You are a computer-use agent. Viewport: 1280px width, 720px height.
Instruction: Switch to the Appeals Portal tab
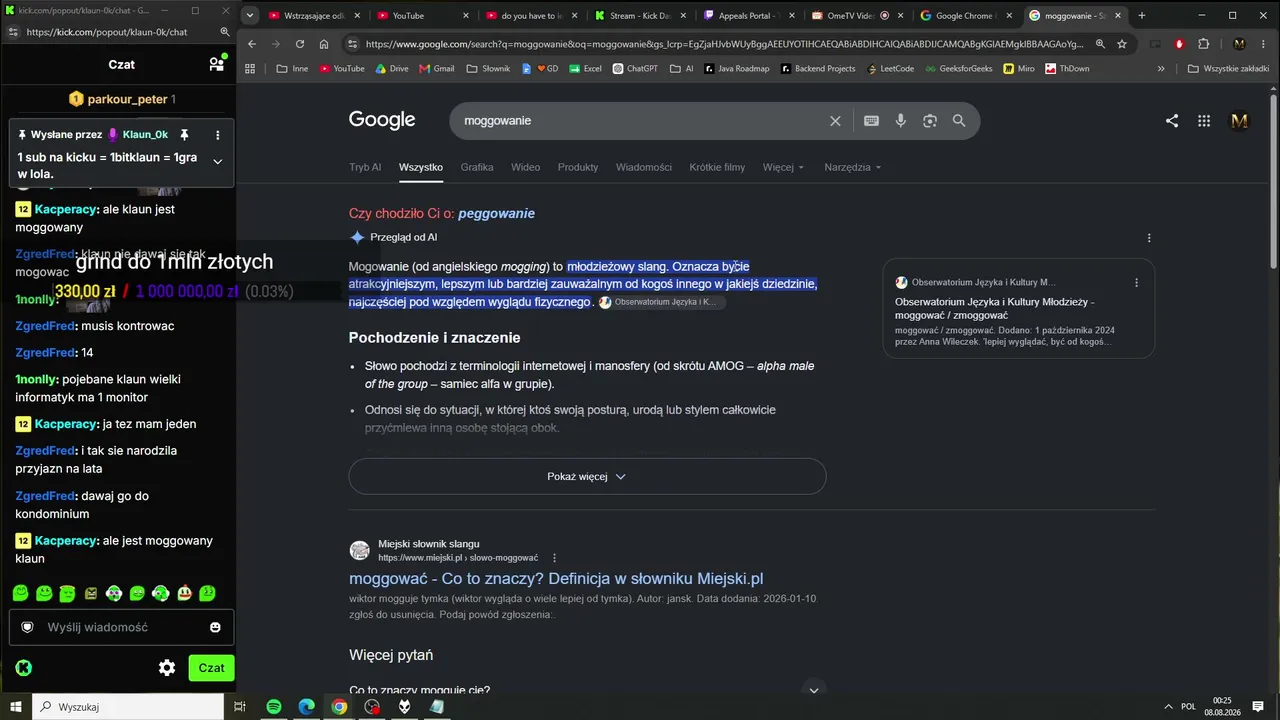click(x=748, y=15)
